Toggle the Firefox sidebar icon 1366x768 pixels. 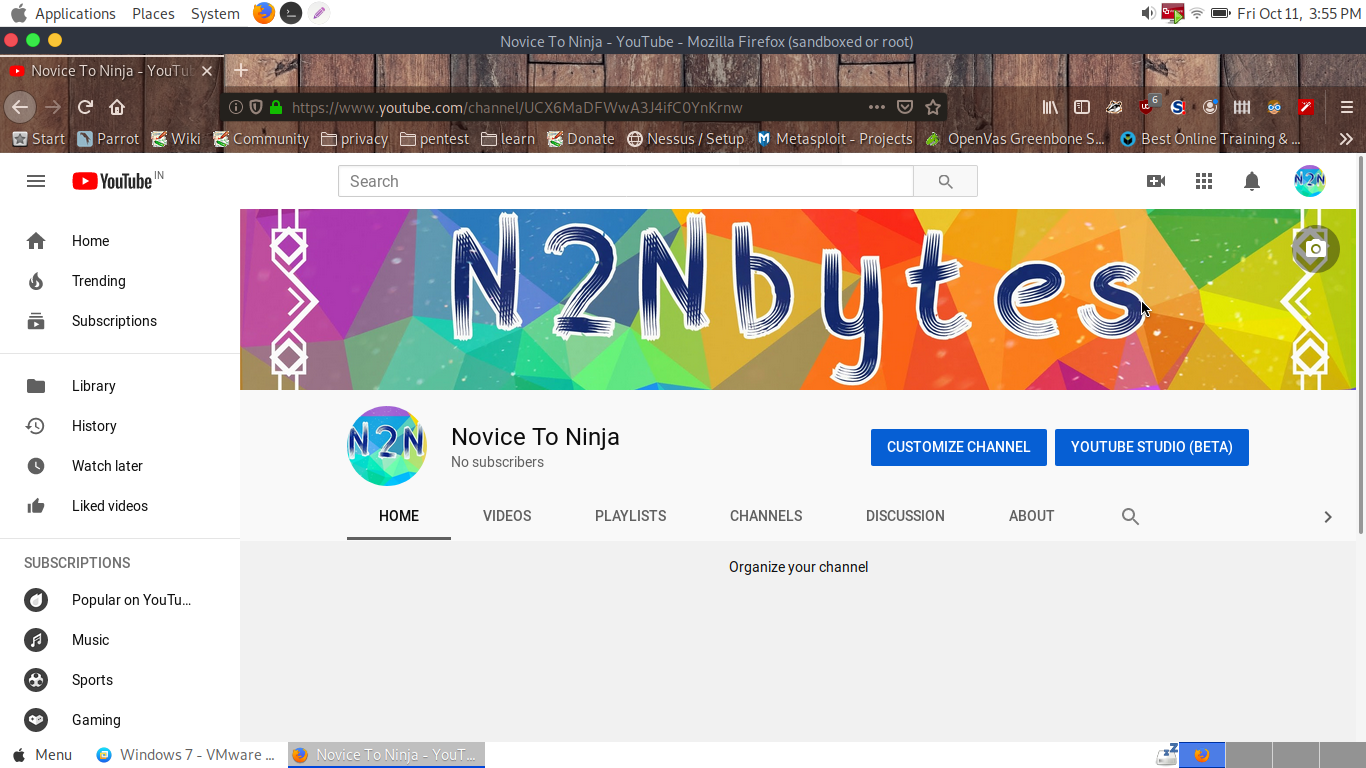point(1082,107)
